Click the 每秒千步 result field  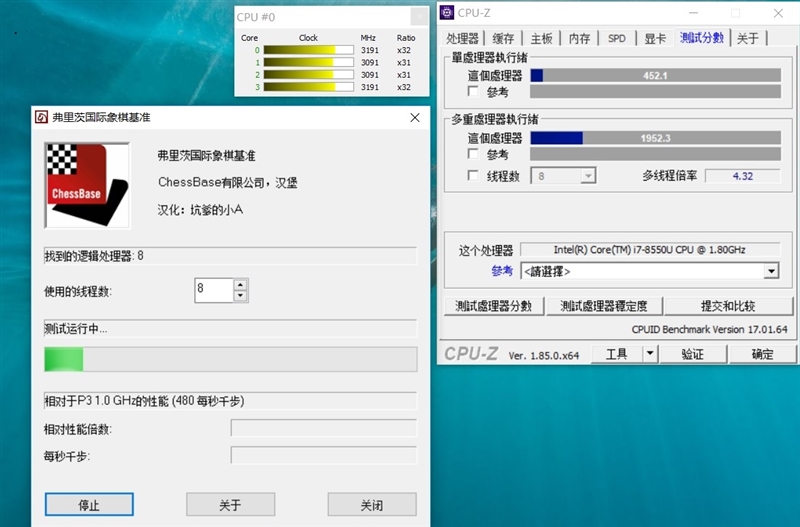[x=323, y=455]
